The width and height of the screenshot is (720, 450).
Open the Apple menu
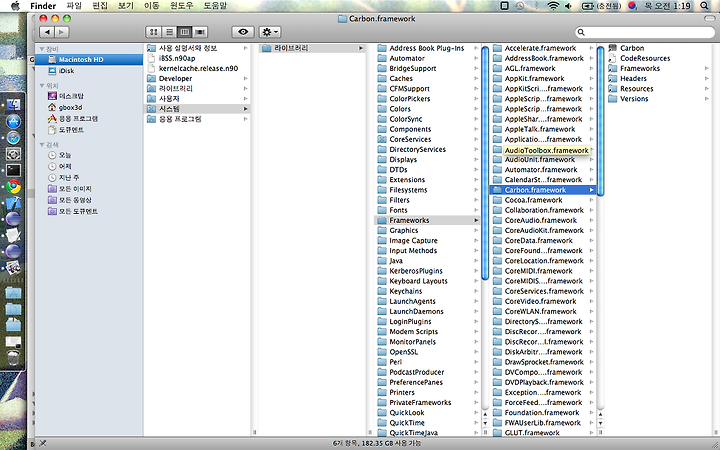click(x=15, y=6)
